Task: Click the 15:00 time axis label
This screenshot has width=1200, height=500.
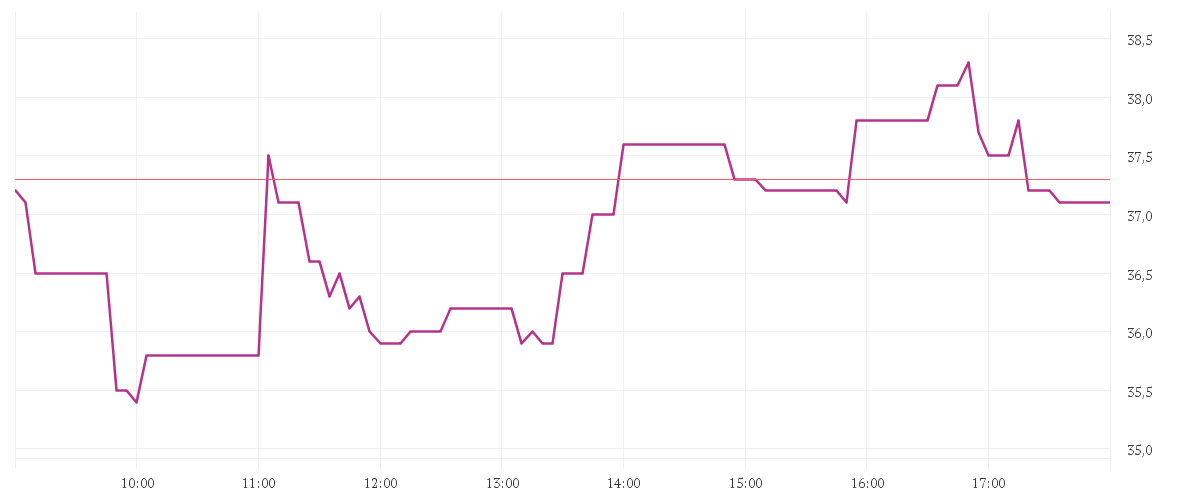Action: click(x=746, y=483)
